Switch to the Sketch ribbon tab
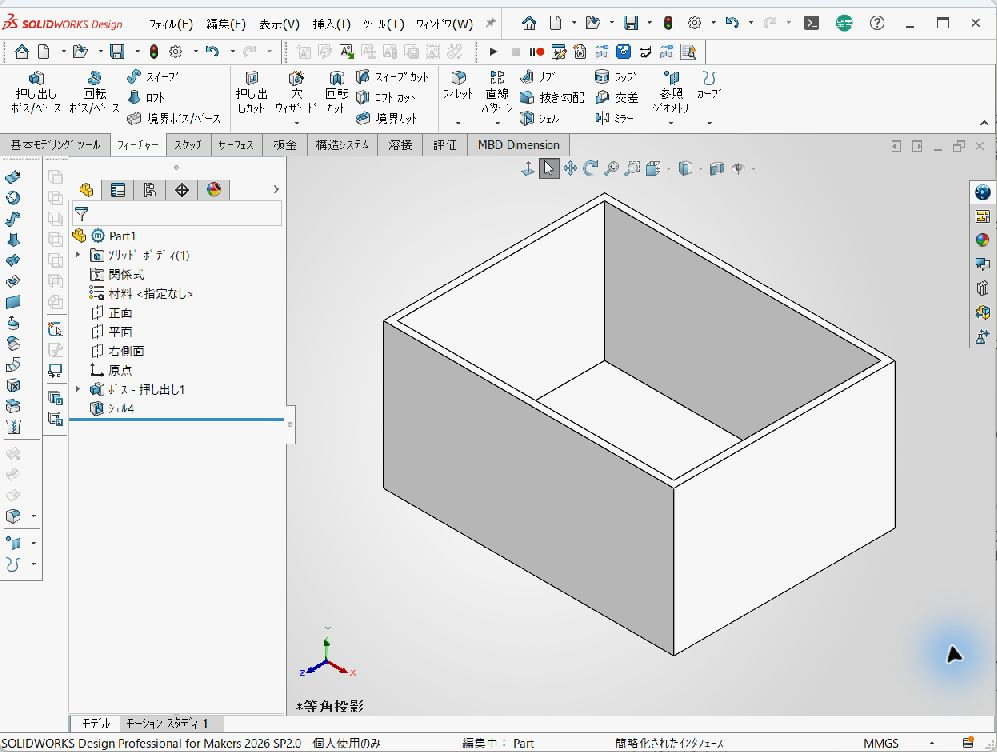Viewport: 997px width, 752px height. coord(188,145)
